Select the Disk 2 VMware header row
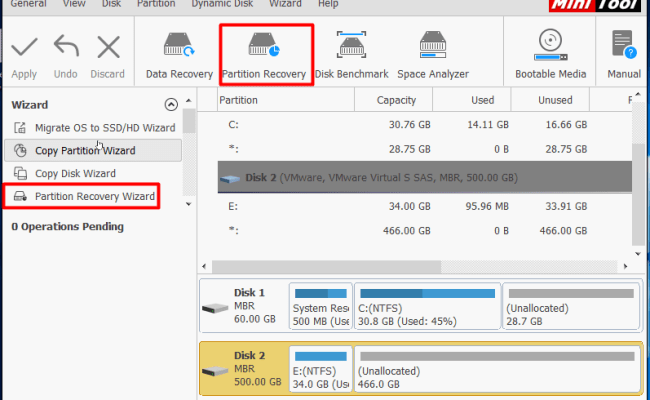This screenshot has width=650, height=400. pos(424,177)
